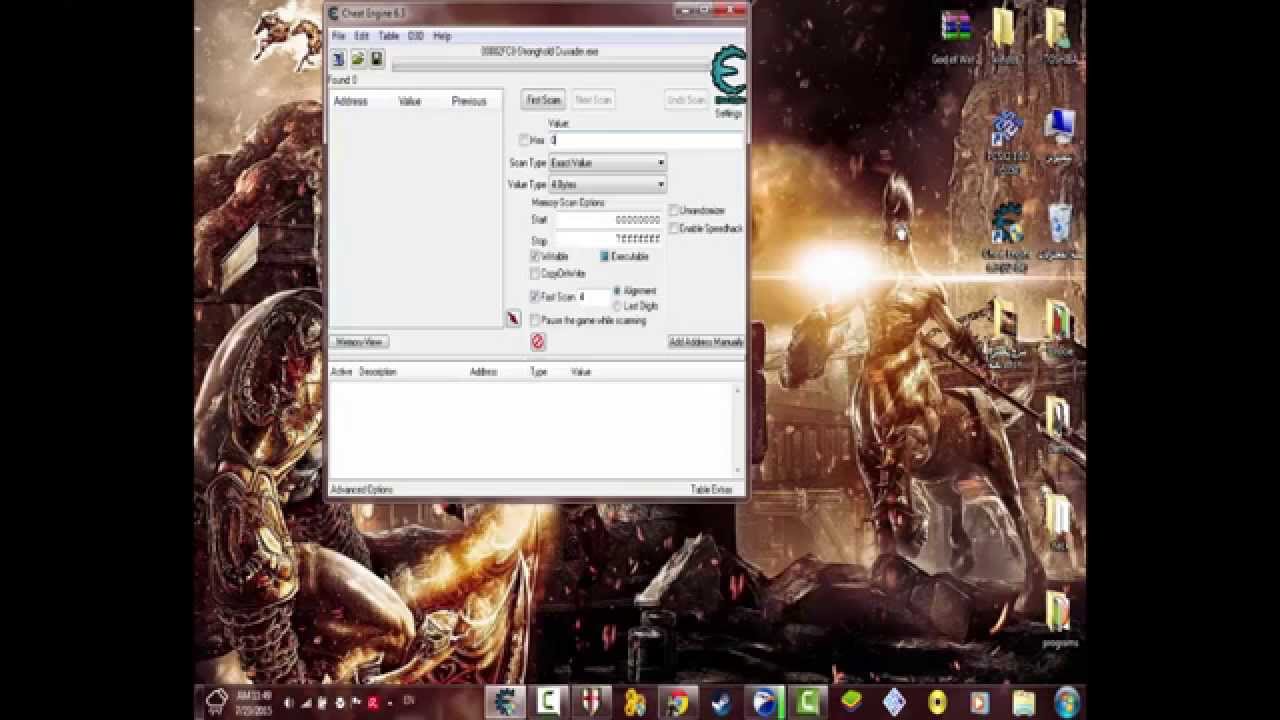Viewport: 1280px width, 720px height.
Task: Open Steam from the taskbar
Action: point(721,702)
